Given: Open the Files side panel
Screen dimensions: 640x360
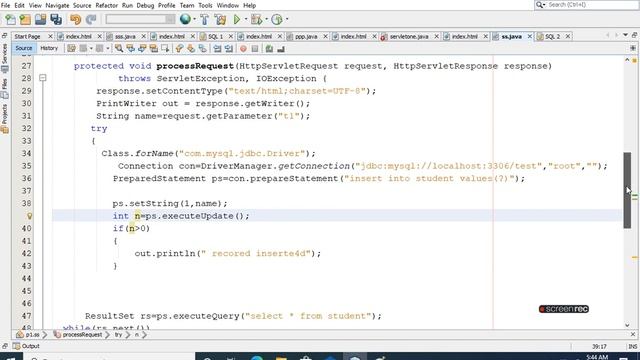Looking at the screenshot, I should point(4,89).
